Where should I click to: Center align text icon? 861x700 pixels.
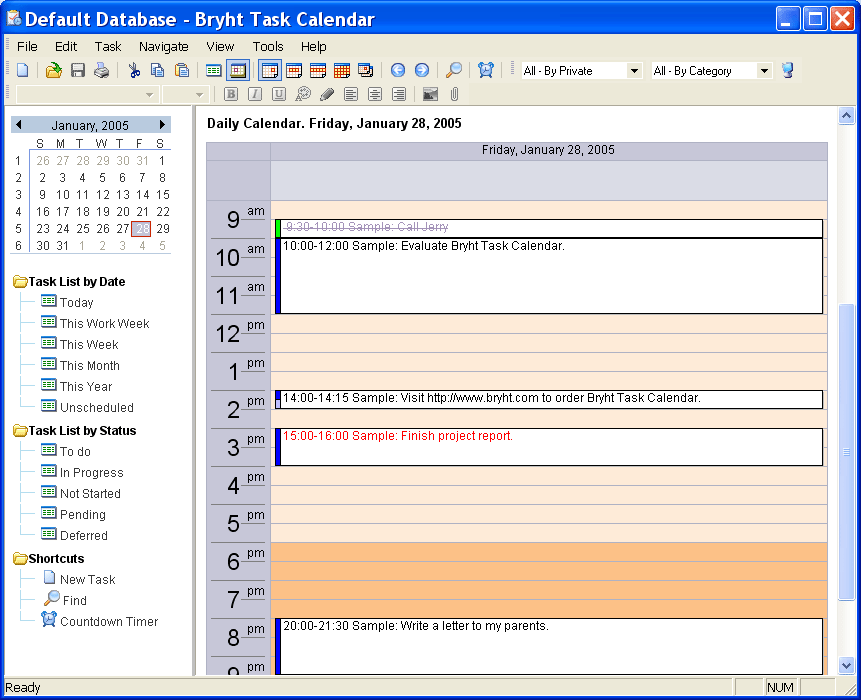point(375,94)
